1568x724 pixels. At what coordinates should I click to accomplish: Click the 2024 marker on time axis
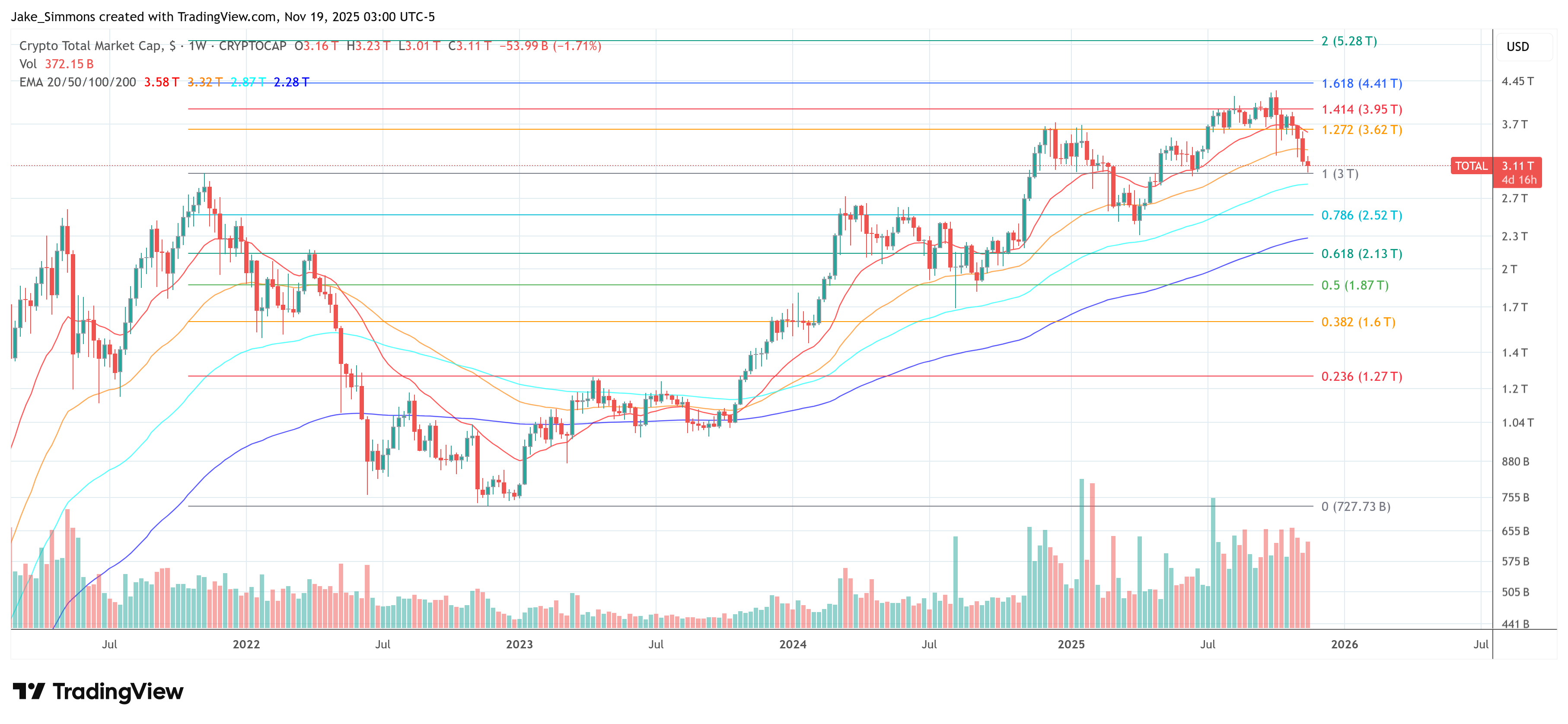pyautogui.click(x=793, y=644)
